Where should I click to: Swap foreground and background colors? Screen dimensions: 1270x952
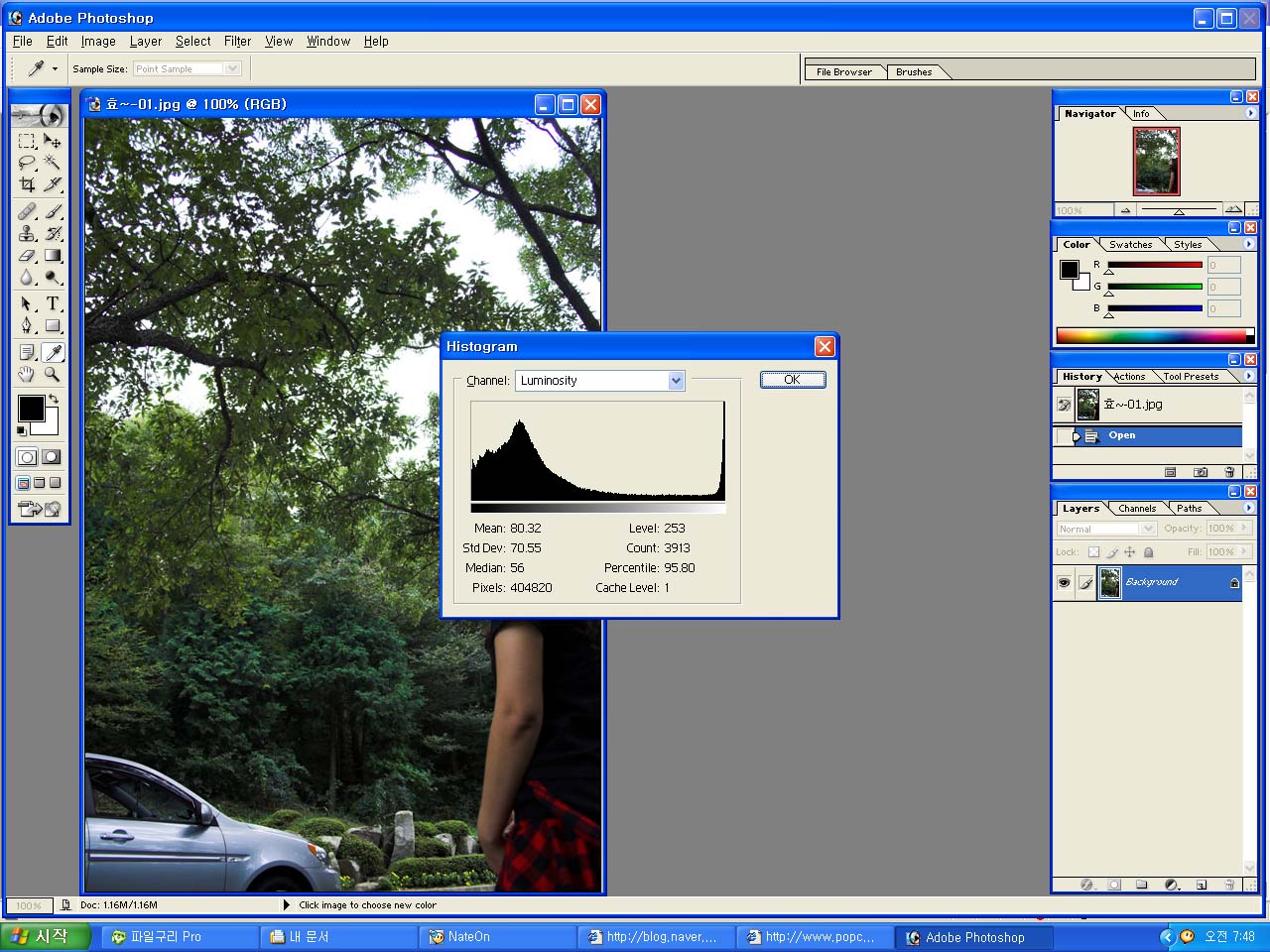54,399
